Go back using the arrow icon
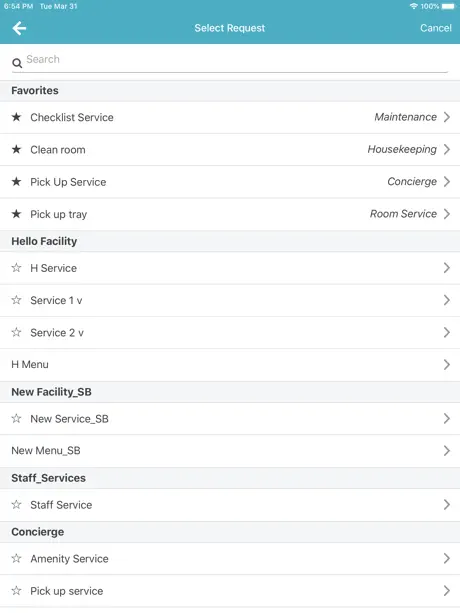The width and height of the screenshot is (460, 613). pyautogui.click(x=19, y=28)
